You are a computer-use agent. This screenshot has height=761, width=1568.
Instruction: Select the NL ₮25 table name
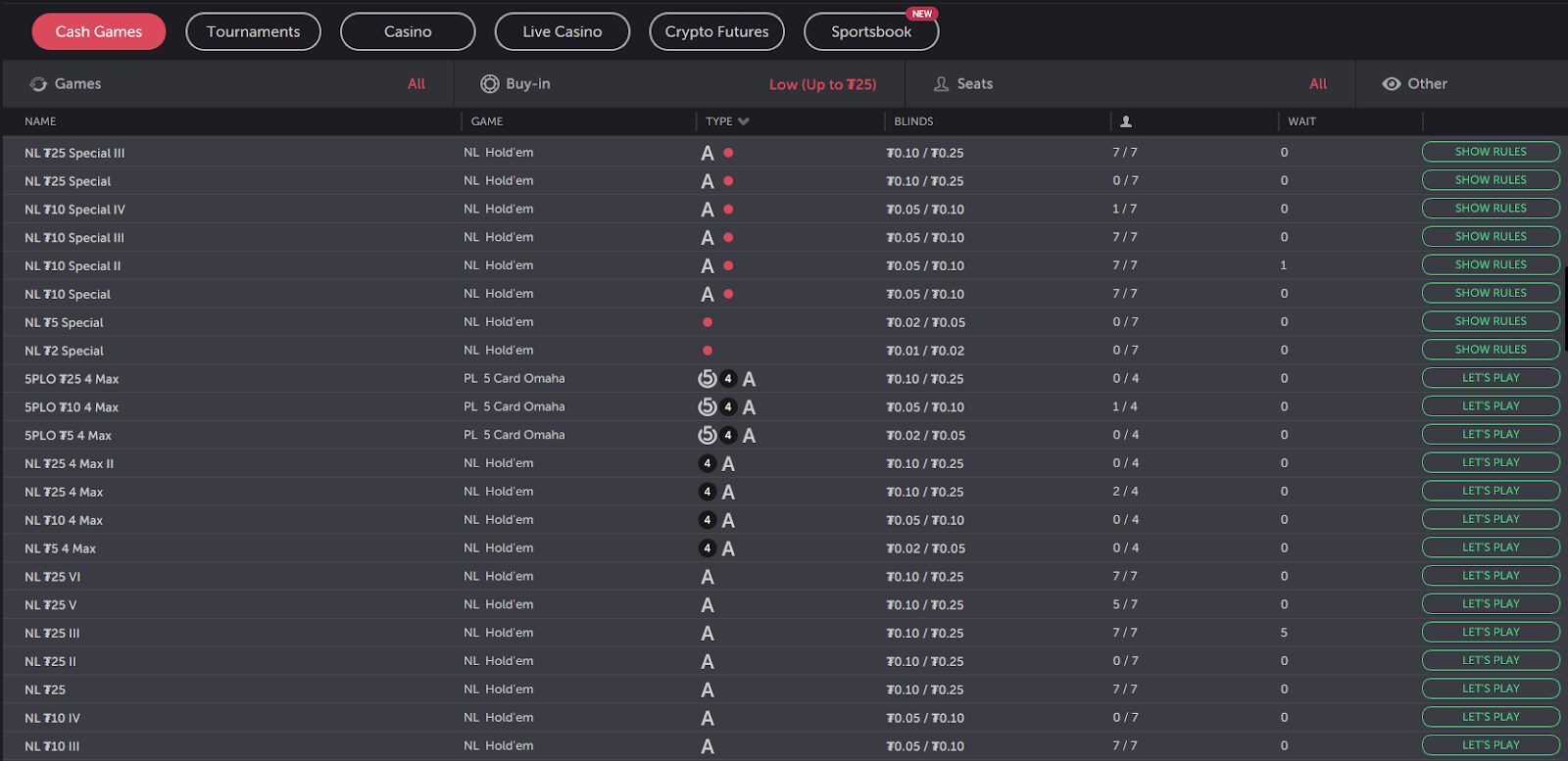click(x=45, y=690)
